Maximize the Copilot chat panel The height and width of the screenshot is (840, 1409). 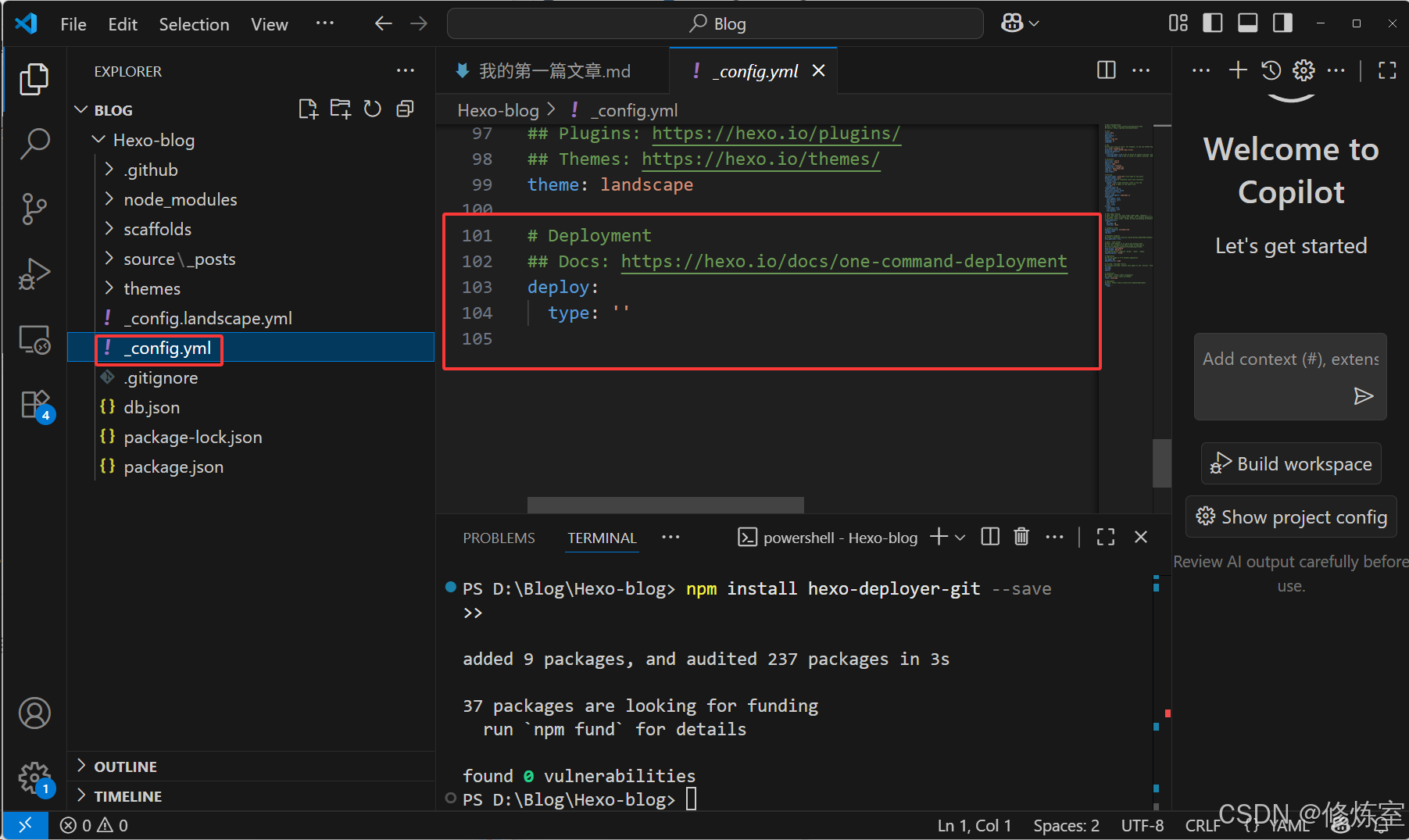[1387, 70]
